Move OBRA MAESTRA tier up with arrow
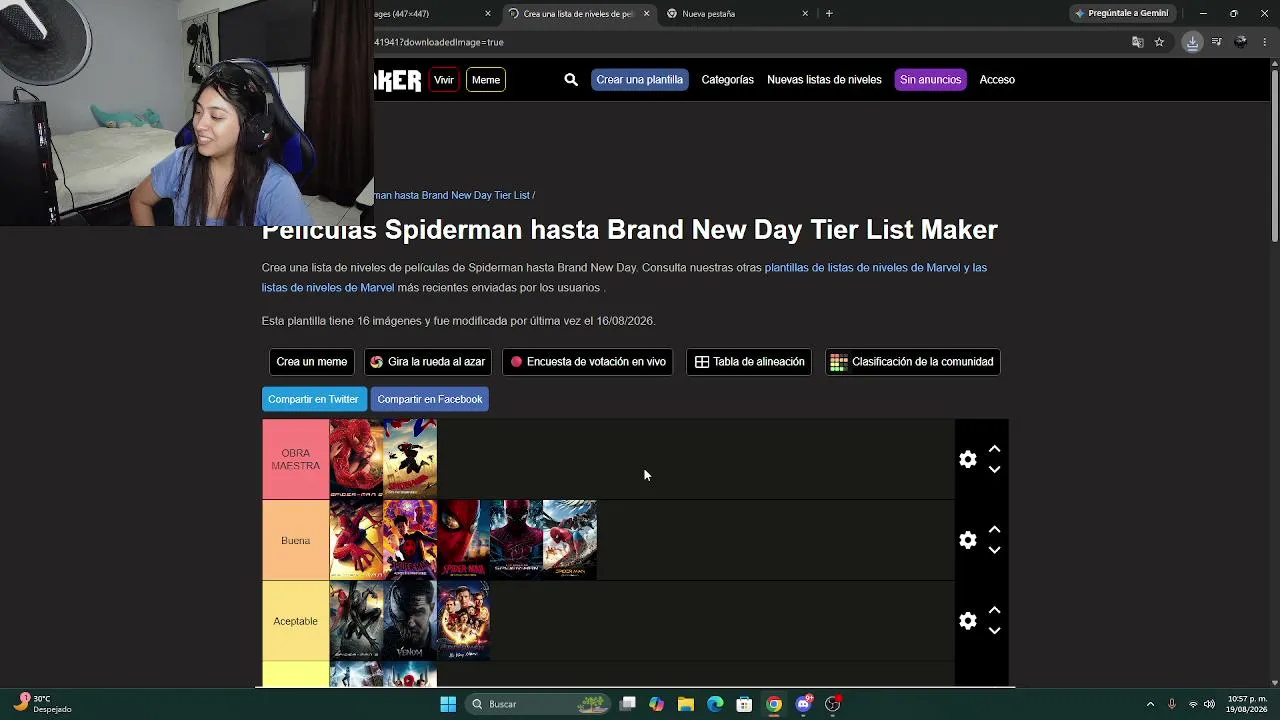Image resolution: width=1280 pixels, height=720 pixels. [994, 449]
